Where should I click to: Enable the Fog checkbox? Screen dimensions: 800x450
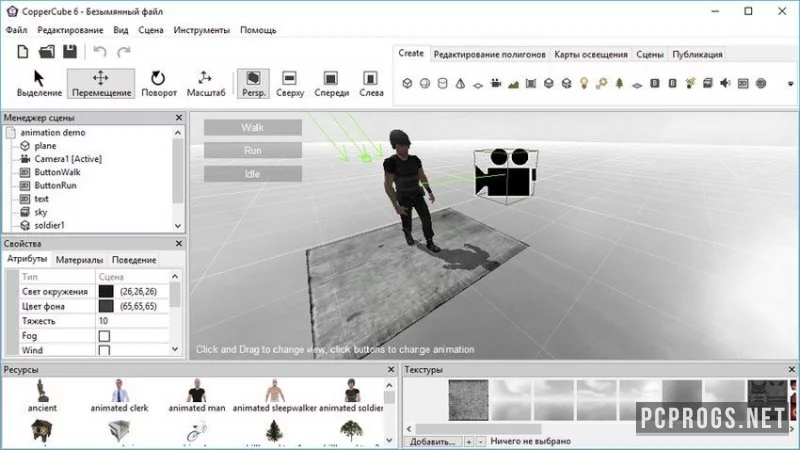(x=104, y=336)
